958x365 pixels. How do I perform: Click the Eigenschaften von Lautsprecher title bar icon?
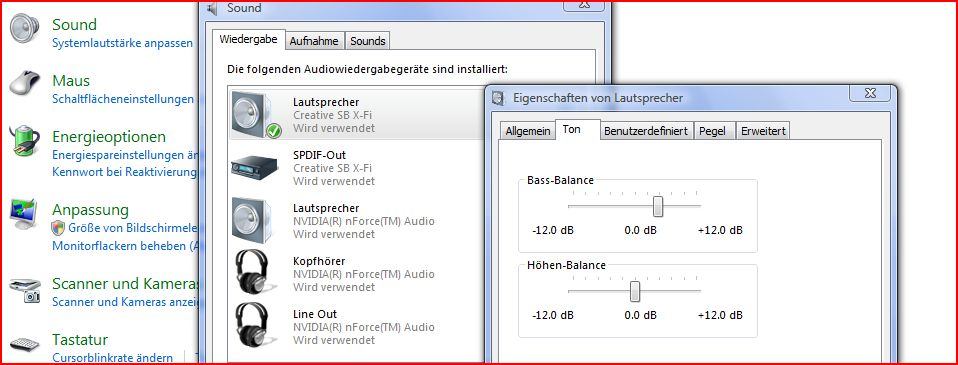499,98
